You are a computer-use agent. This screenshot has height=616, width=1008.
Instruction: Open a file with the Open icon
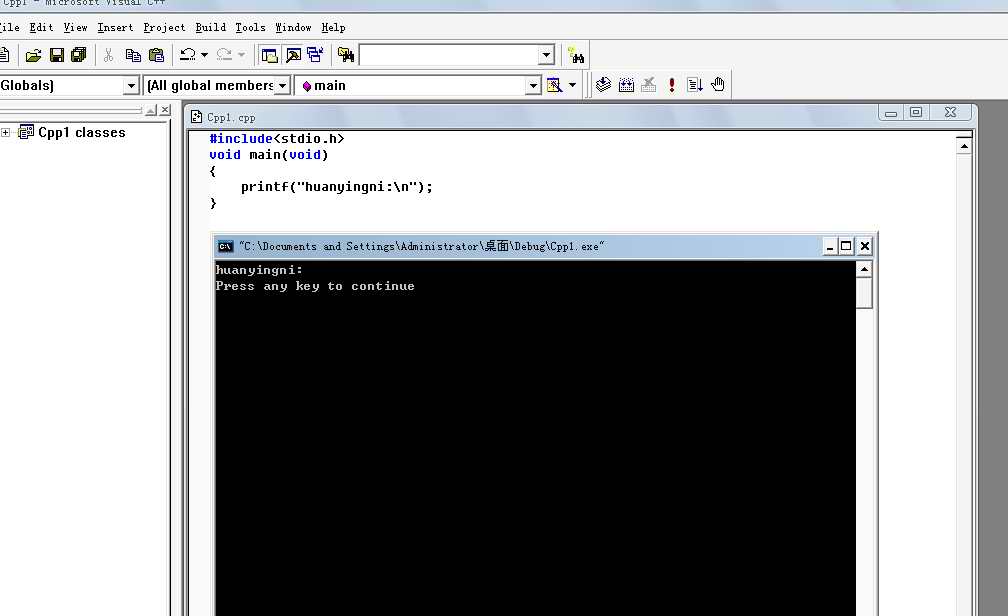click(x=33, y=55)
